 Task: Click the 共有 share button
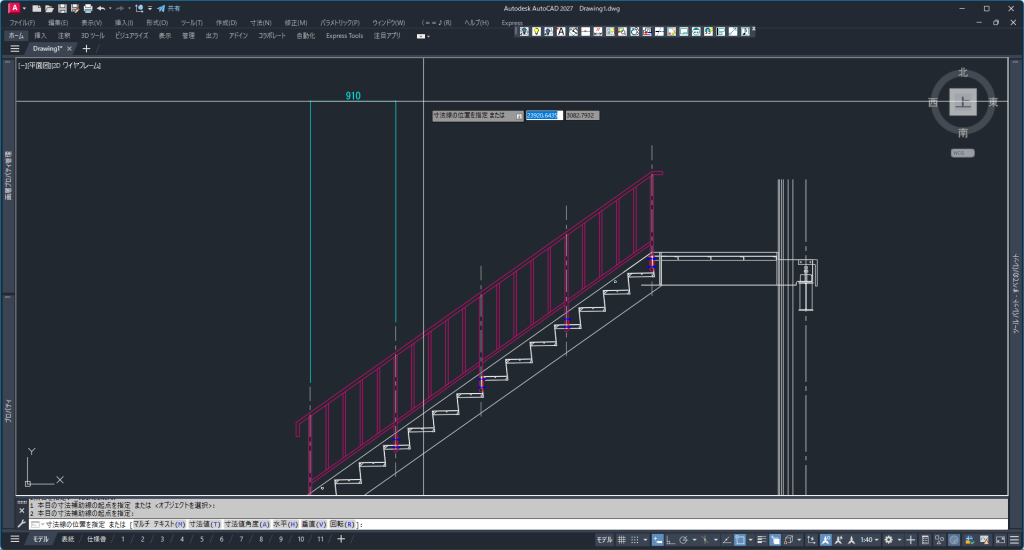(x=168, y=8)
